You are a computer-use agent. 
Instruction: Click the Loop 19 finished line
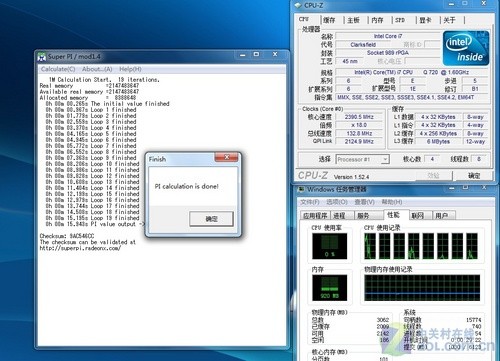(92, 218)
